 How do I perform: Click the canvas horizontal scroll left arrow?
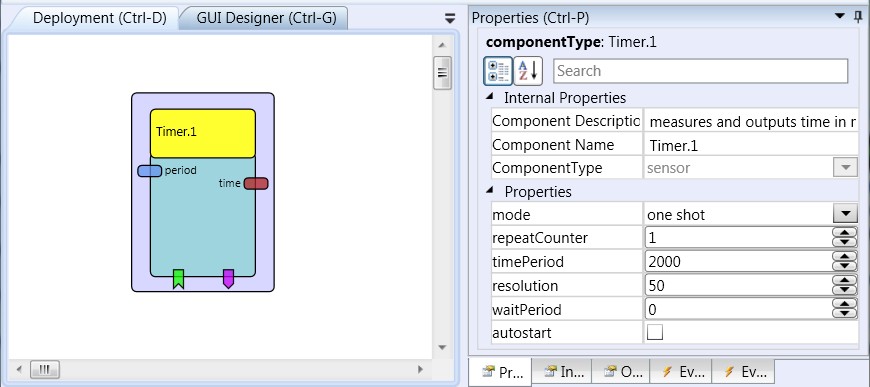[19, 369]
